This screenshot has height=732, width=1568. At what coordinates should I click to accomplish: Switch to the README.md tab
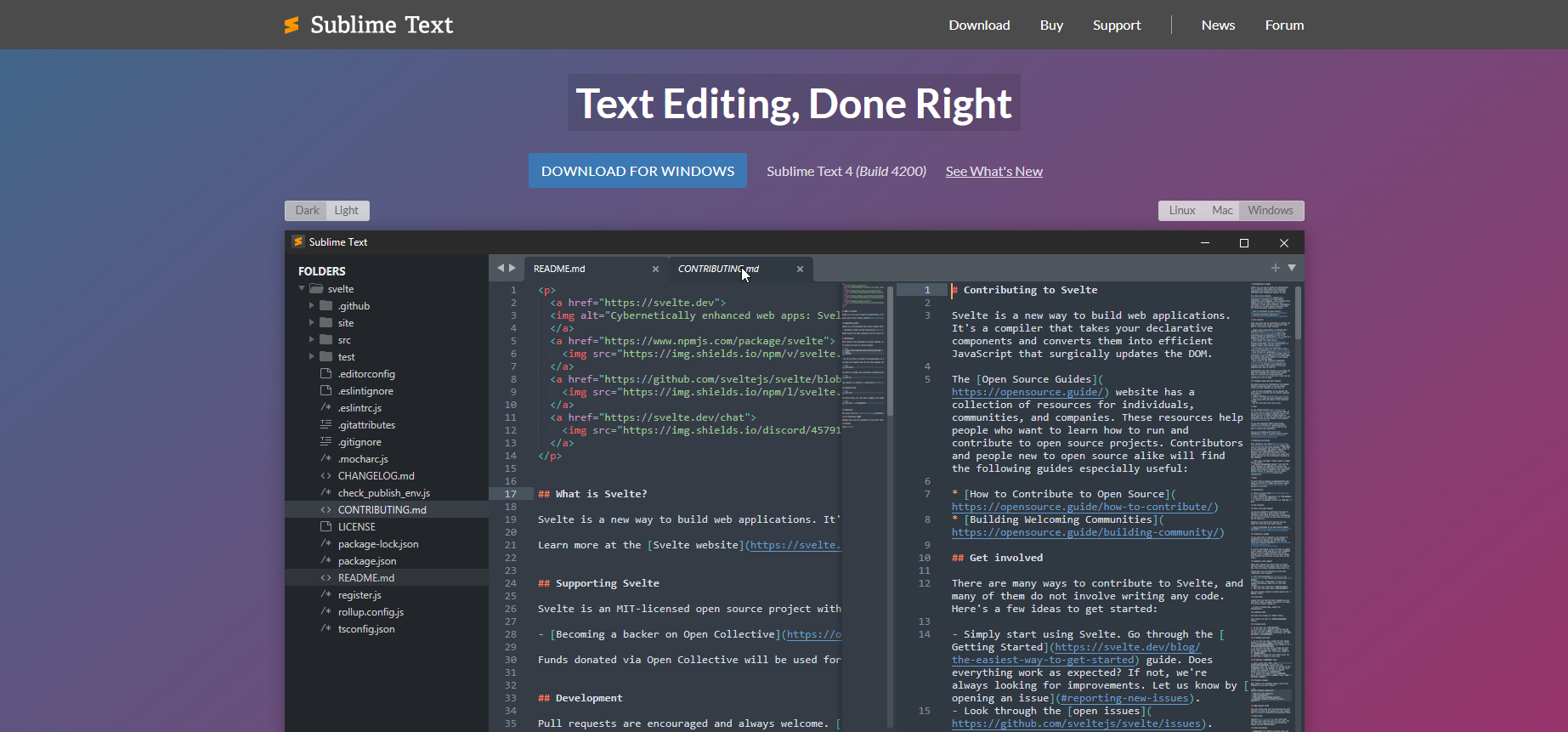[x=595, y=269]
